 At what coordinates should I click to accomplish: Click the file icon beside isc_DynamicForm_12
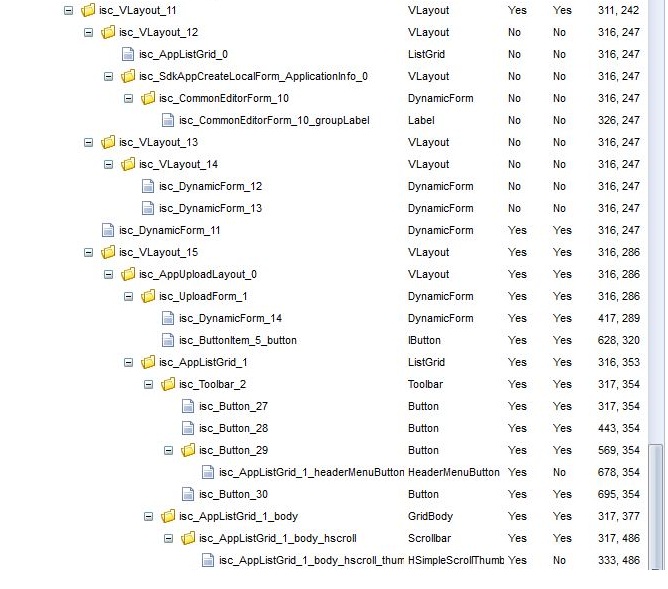[148, 186]
